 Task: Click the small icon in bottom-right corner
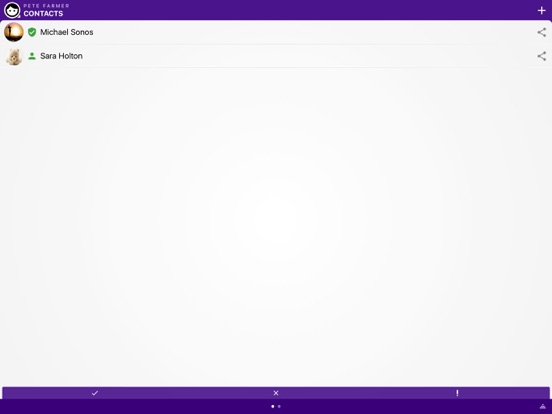pyautogui.click(x=543, y=407)
